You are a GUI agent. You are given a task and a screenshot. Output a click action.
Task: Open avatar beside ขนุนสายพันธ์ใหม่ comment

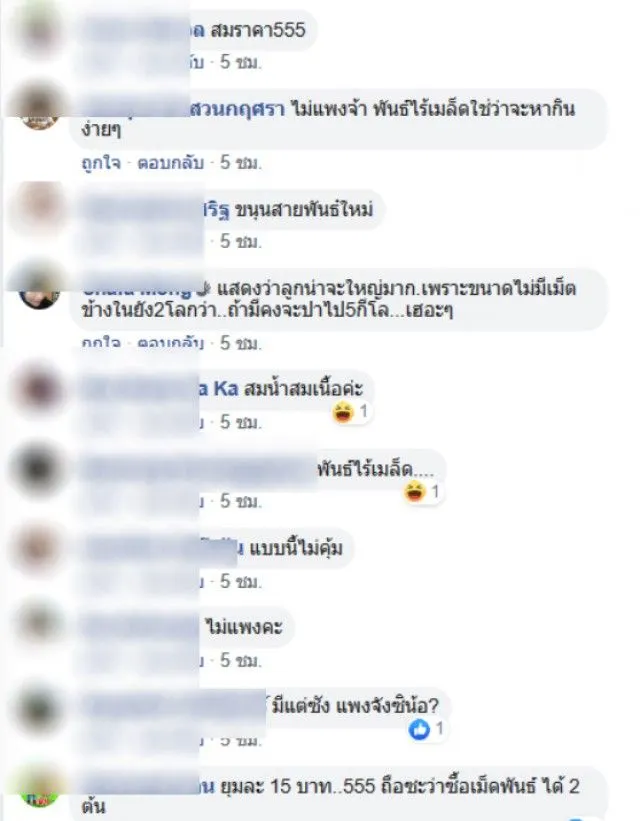point(39,206)
